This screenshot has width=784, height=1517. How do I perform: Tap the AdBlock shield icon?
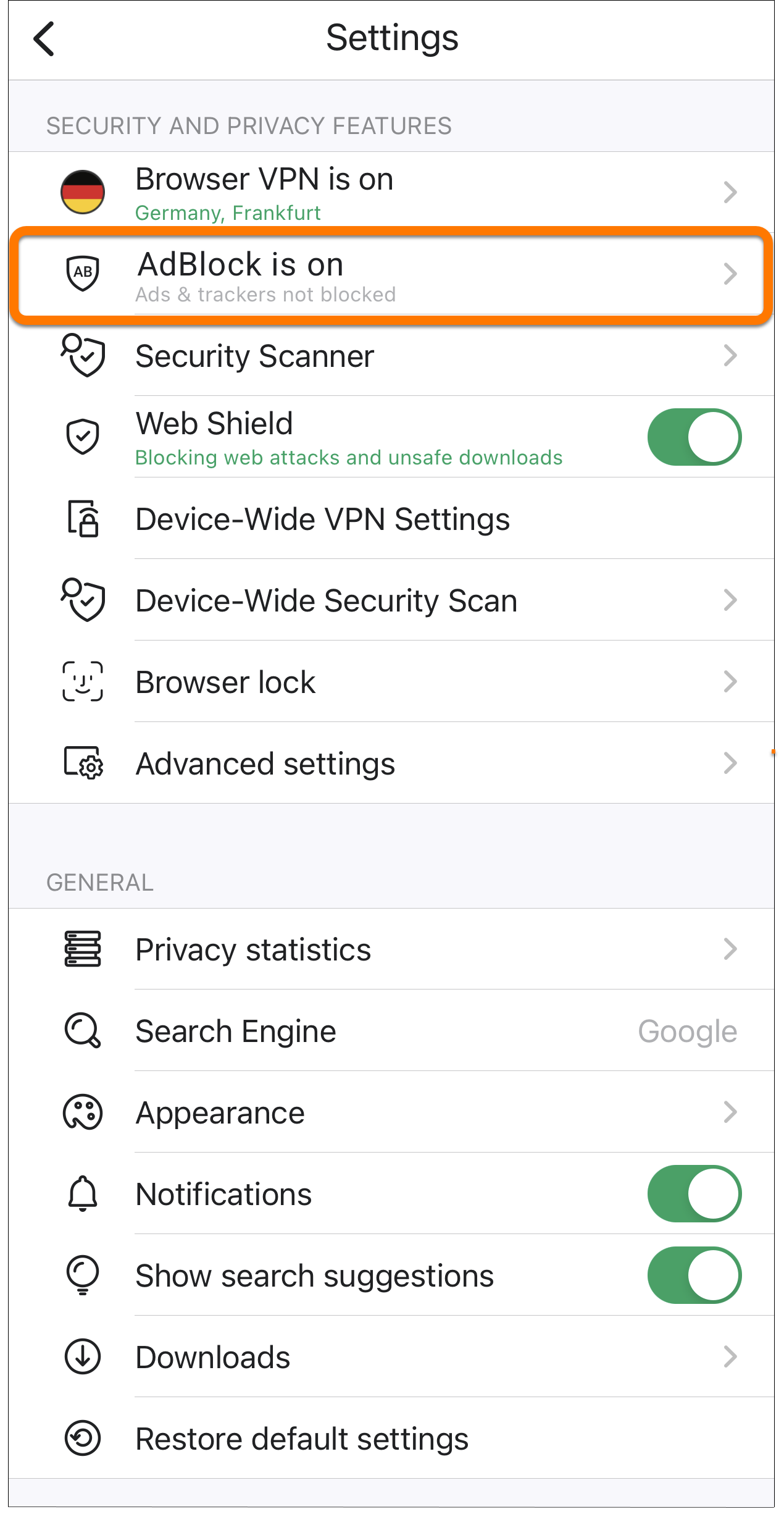pos(83,272)
